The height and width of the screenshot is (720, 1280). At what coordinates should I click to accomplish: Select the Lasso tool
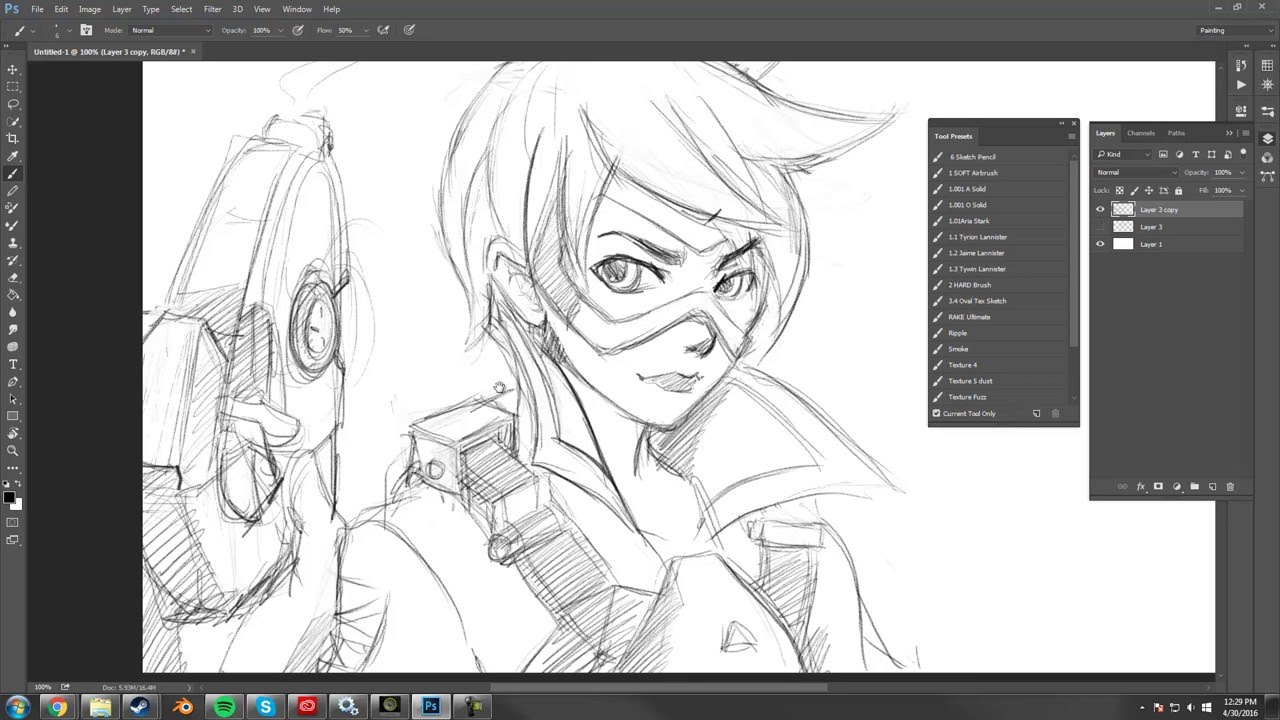click(13, 104)
